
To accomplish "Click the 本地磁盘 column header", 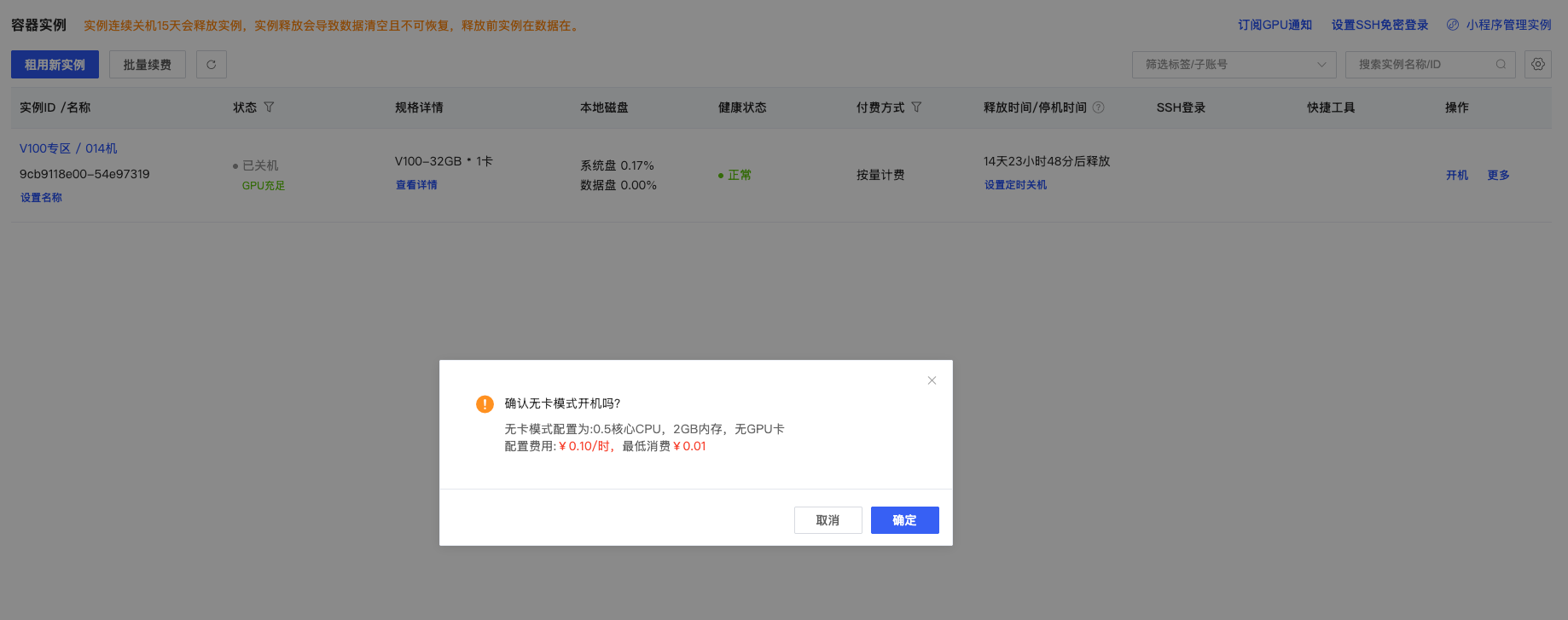I will (x=604, y=107).
